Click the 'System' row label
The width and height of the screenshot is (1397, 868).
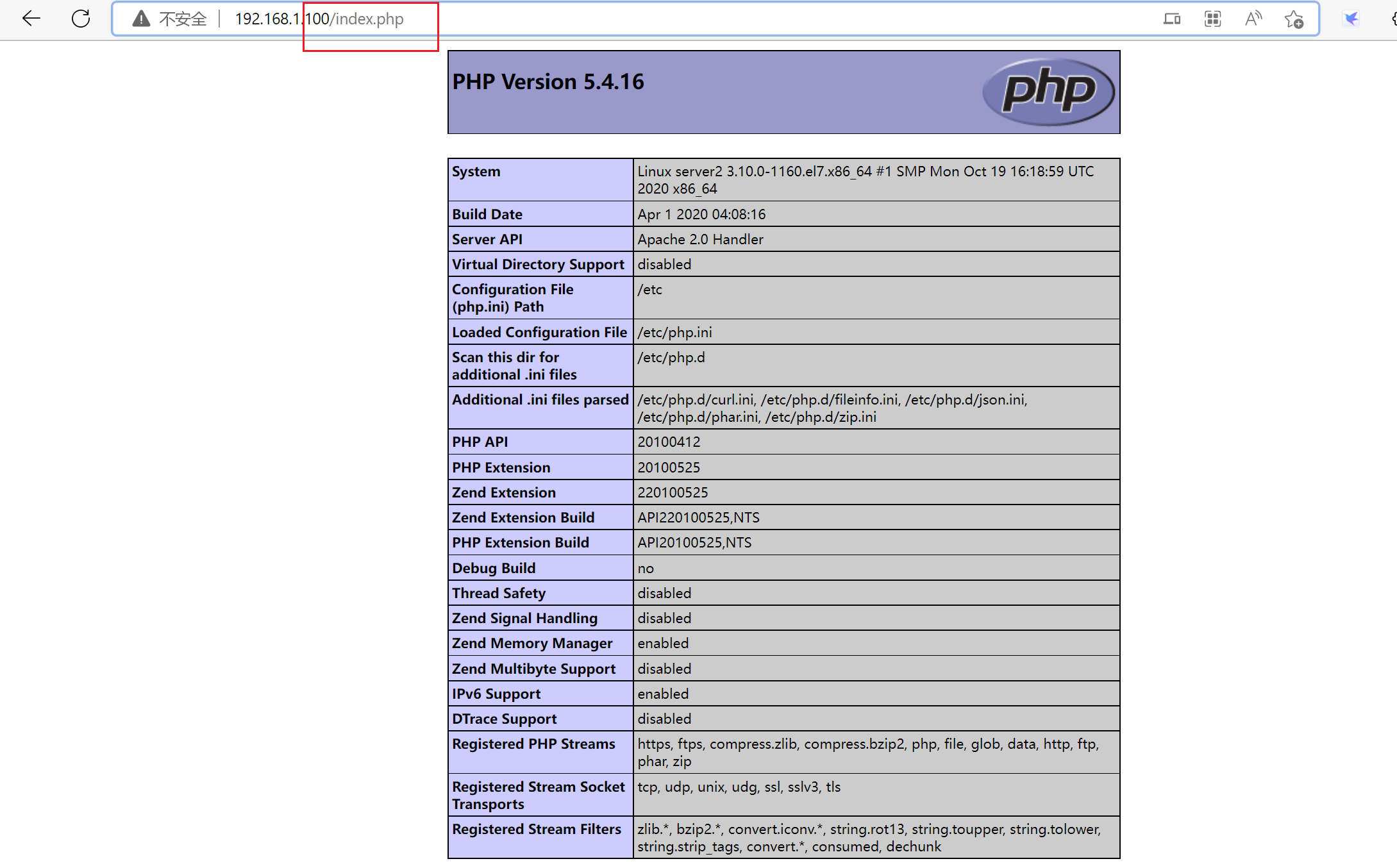coord(476,171)
